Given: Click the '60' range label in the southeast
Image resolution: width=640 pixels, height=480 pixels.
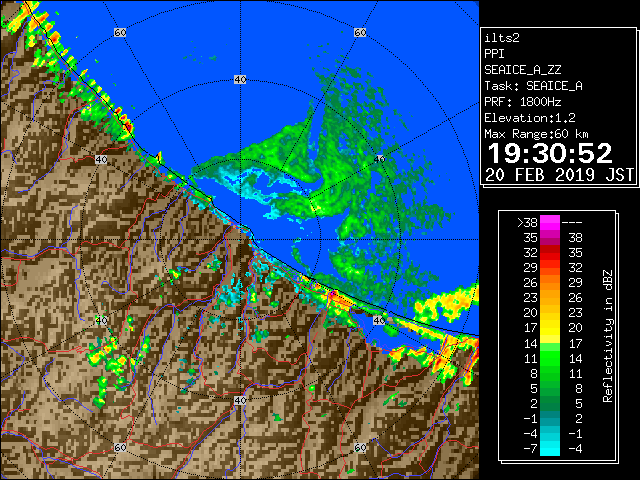Looking at the screenshot, I should [x=360, y=448].
